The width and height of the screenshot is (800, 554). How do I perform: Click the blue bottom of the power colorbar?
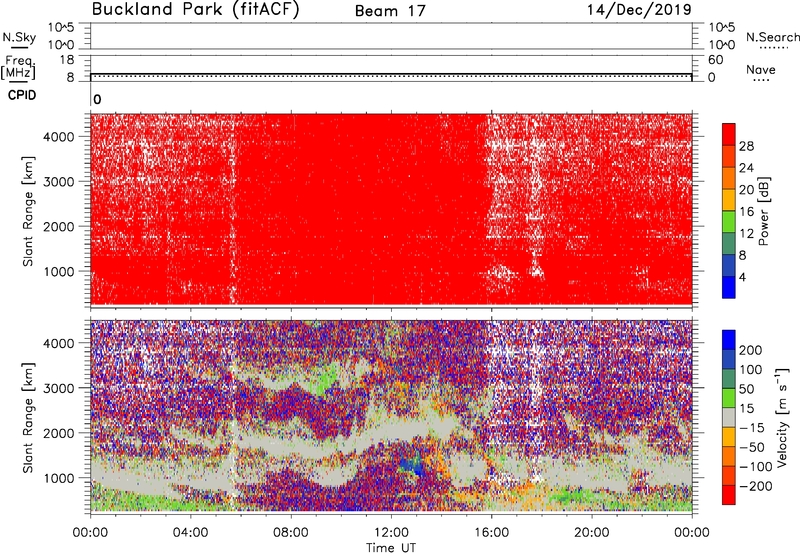coord(729,288)
